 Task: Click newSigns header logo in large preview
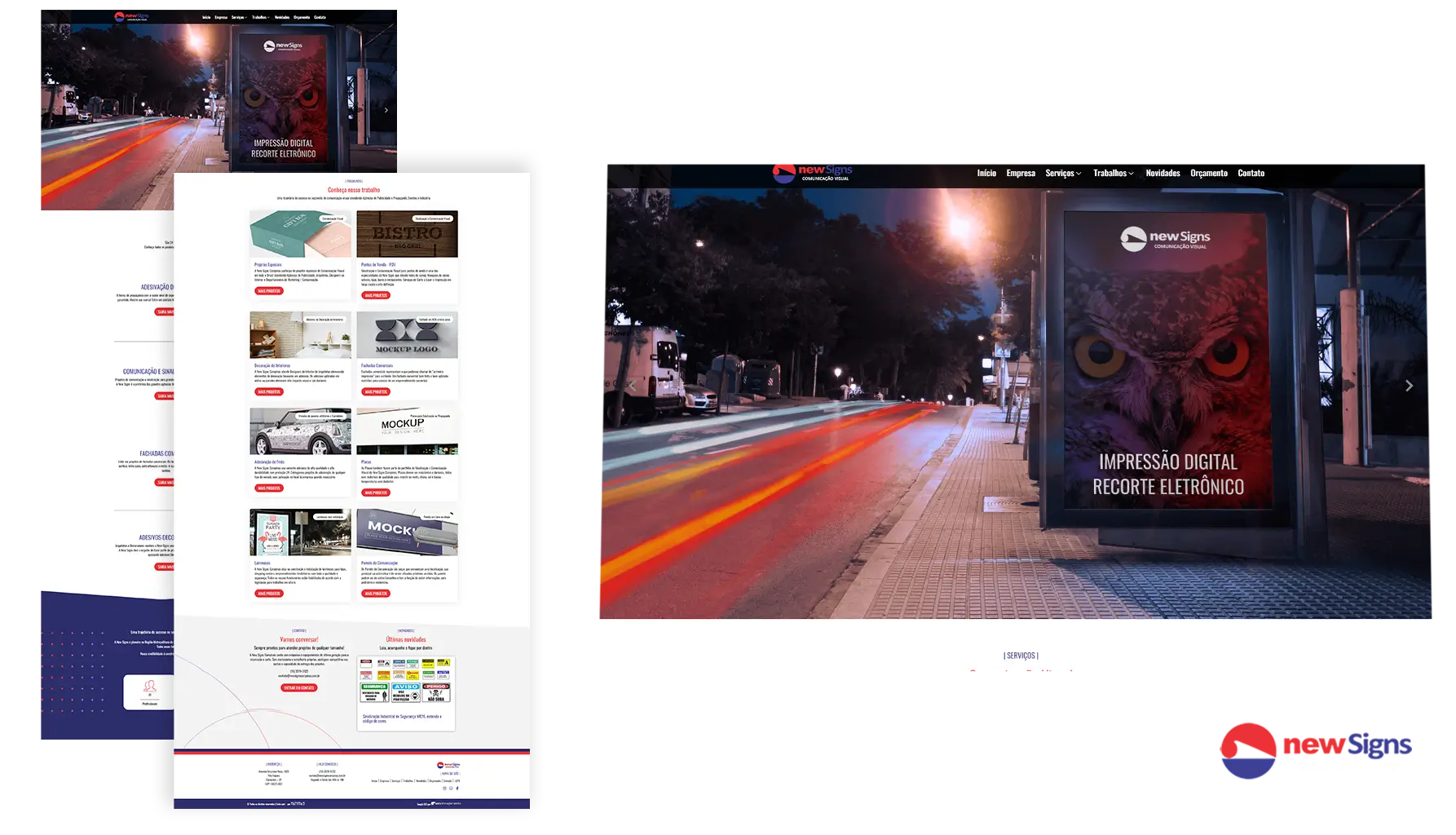coord(812,173)
